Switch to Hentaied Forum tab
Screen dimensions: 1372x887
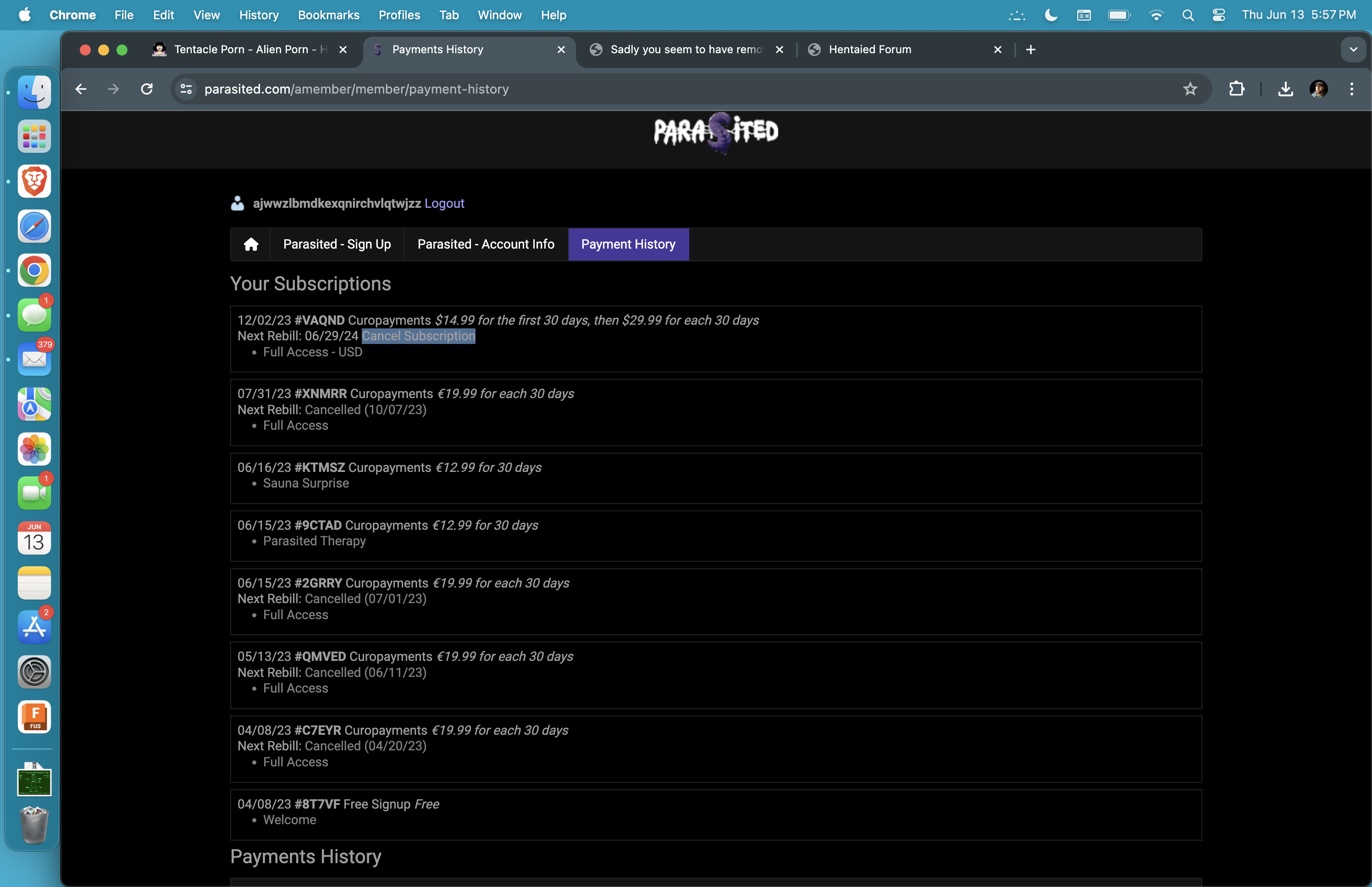point(869,50)
